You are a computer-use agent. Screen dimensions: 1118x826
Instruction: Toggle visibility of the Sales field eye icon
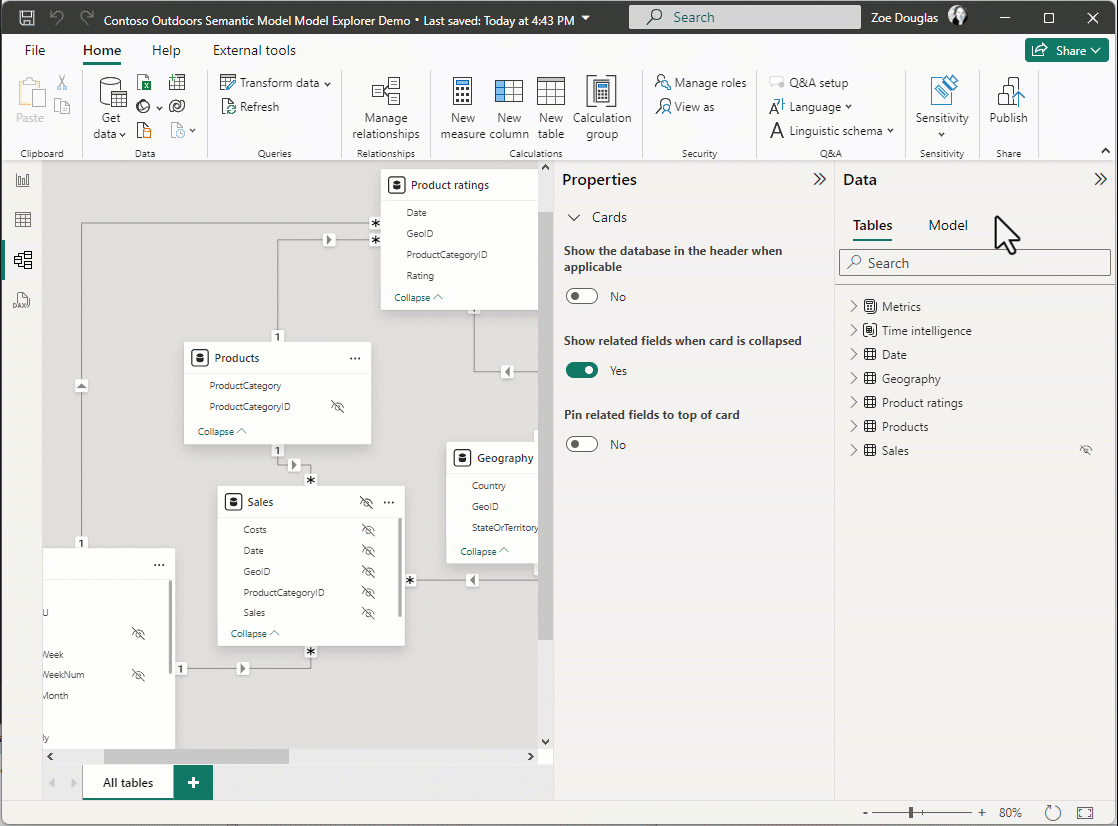[x=368, y=612]
